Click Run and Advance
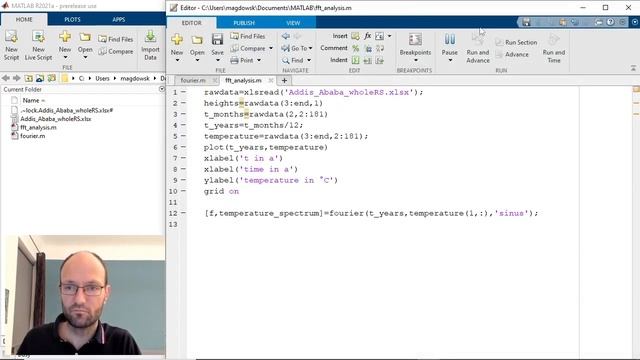Screen dimensions: 640x360 coord(478,48)
